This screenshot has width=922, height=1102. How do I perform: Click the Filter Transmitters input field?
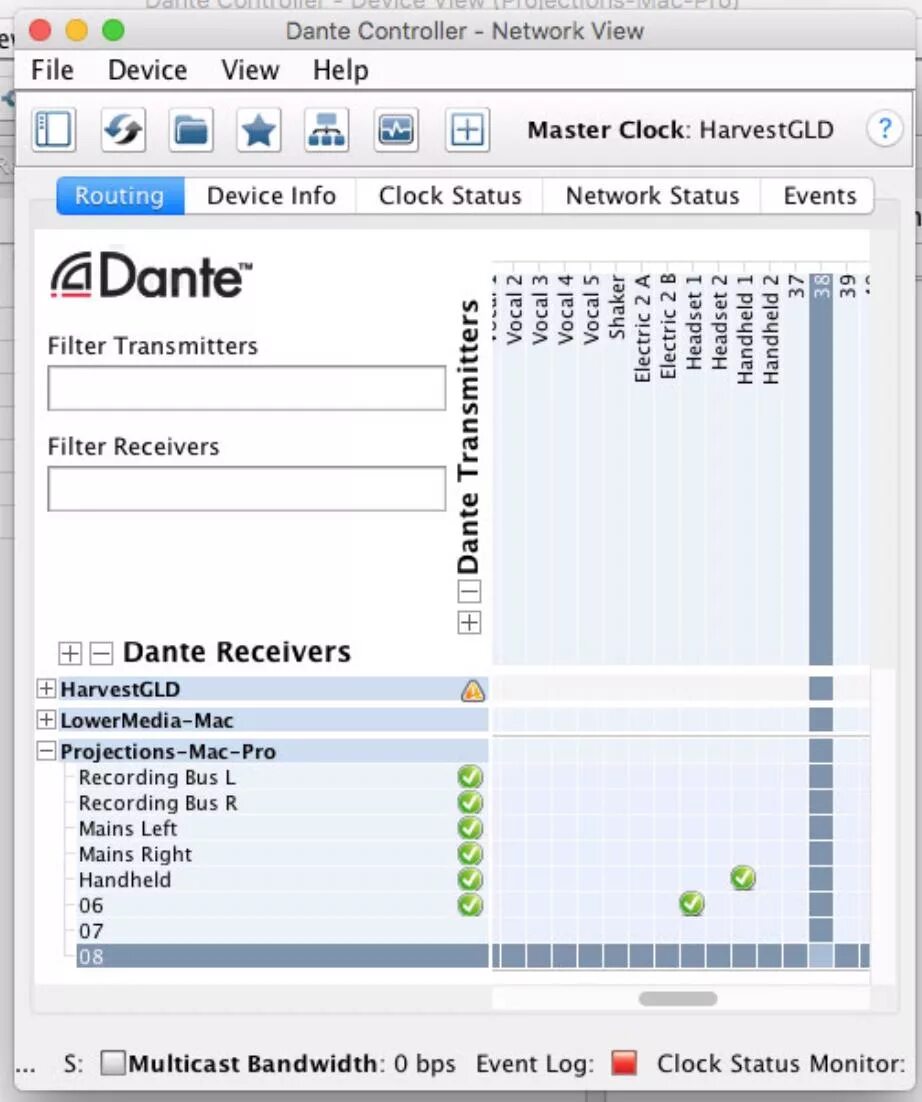(247, 388)
